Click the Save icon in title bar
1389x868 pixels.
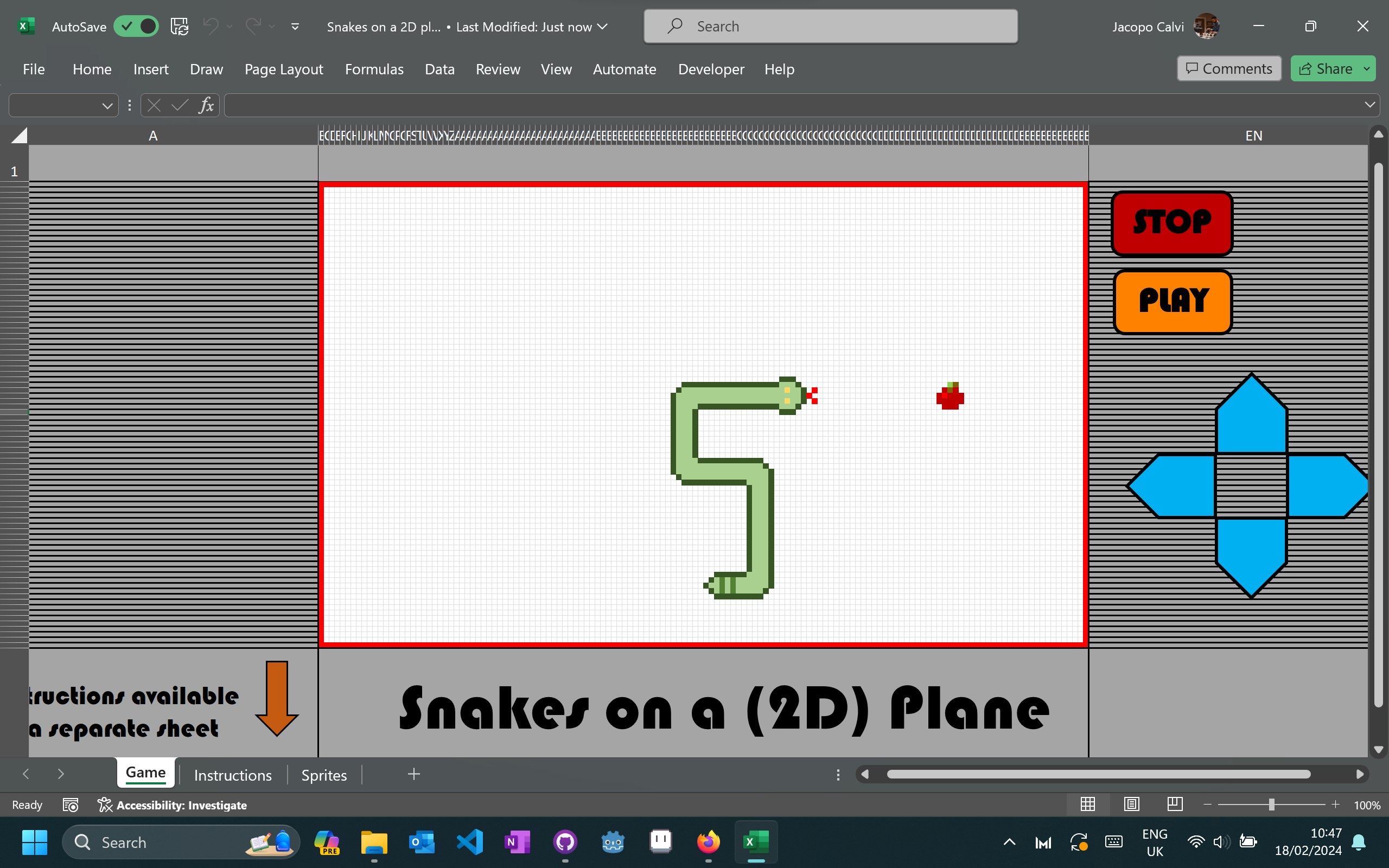click(x=179, y=27)
